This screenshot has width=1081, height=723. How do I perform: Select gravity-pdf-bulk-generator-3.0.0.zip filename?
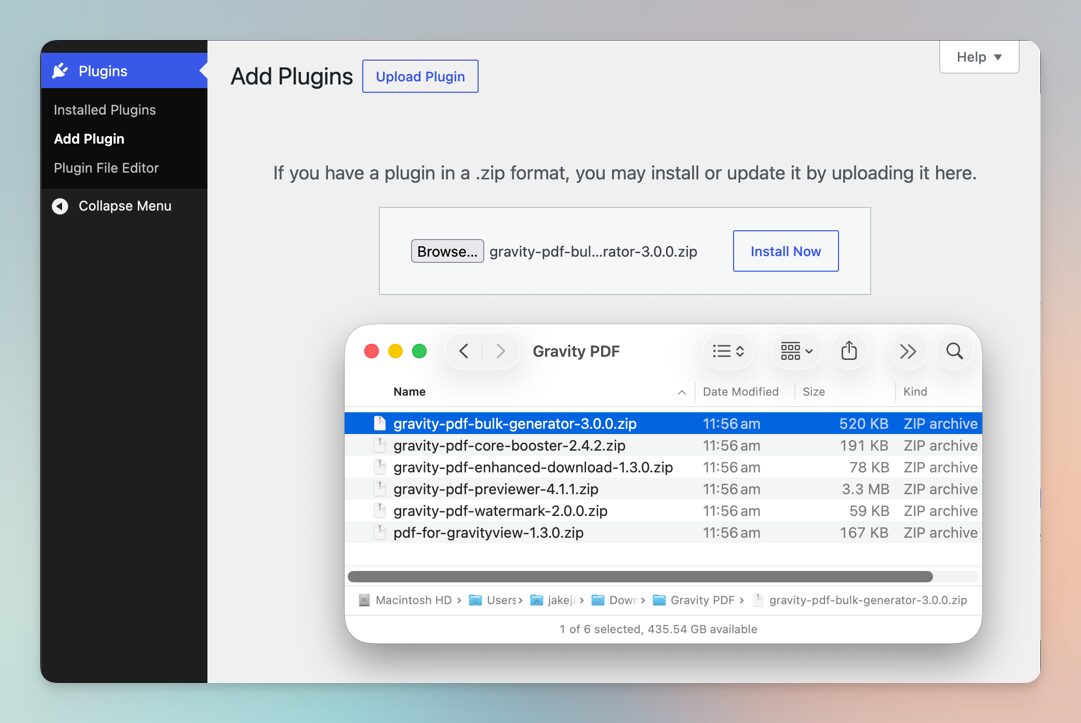[514, 423]
